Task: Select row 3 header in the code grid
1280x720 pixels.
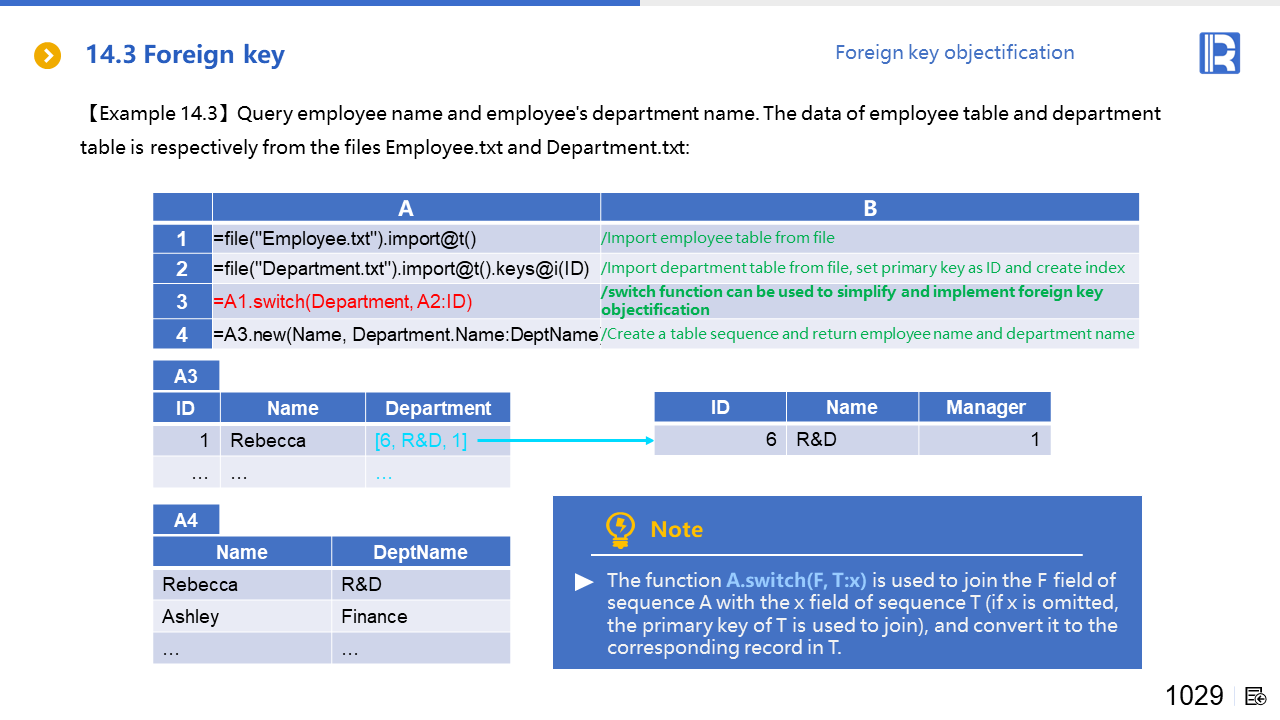Action: tap(182, 301)
